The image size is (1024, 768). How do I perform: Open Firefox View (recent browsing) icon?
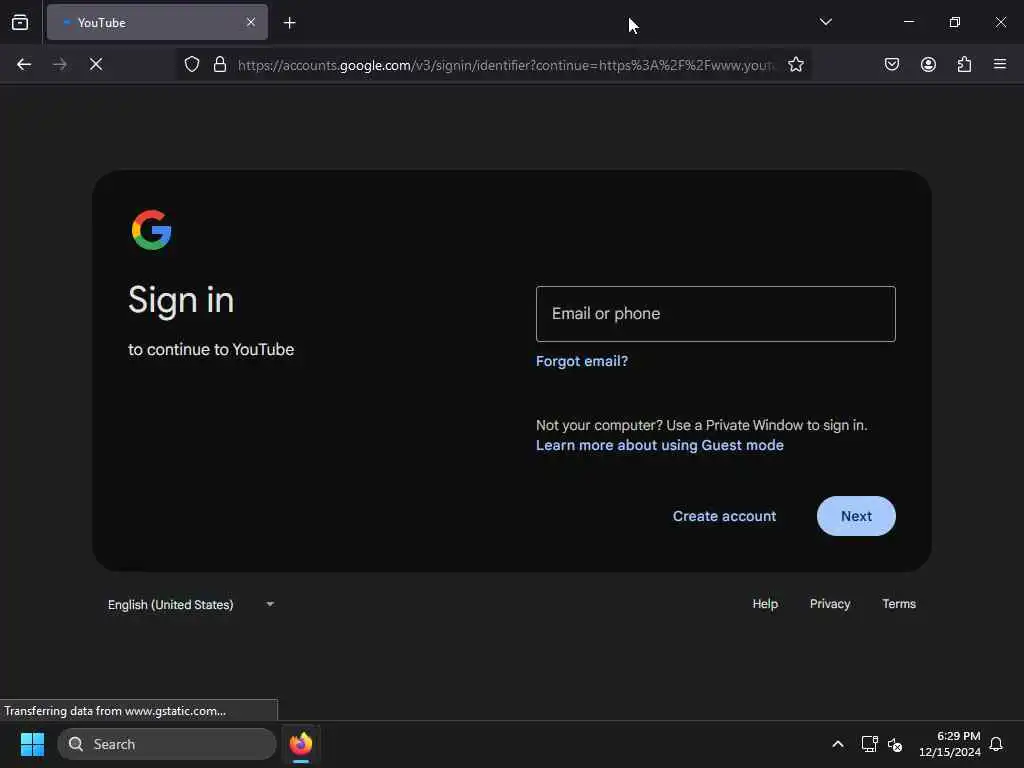pyautogui.click(x=20, y=22)
